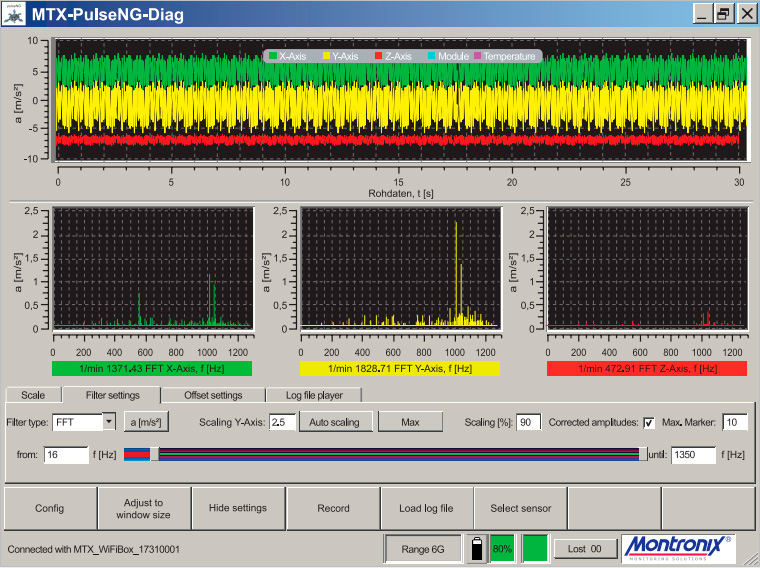Switch to the Scale tab
The width and height of the screenshot is (760, 568).
(33, 395)
